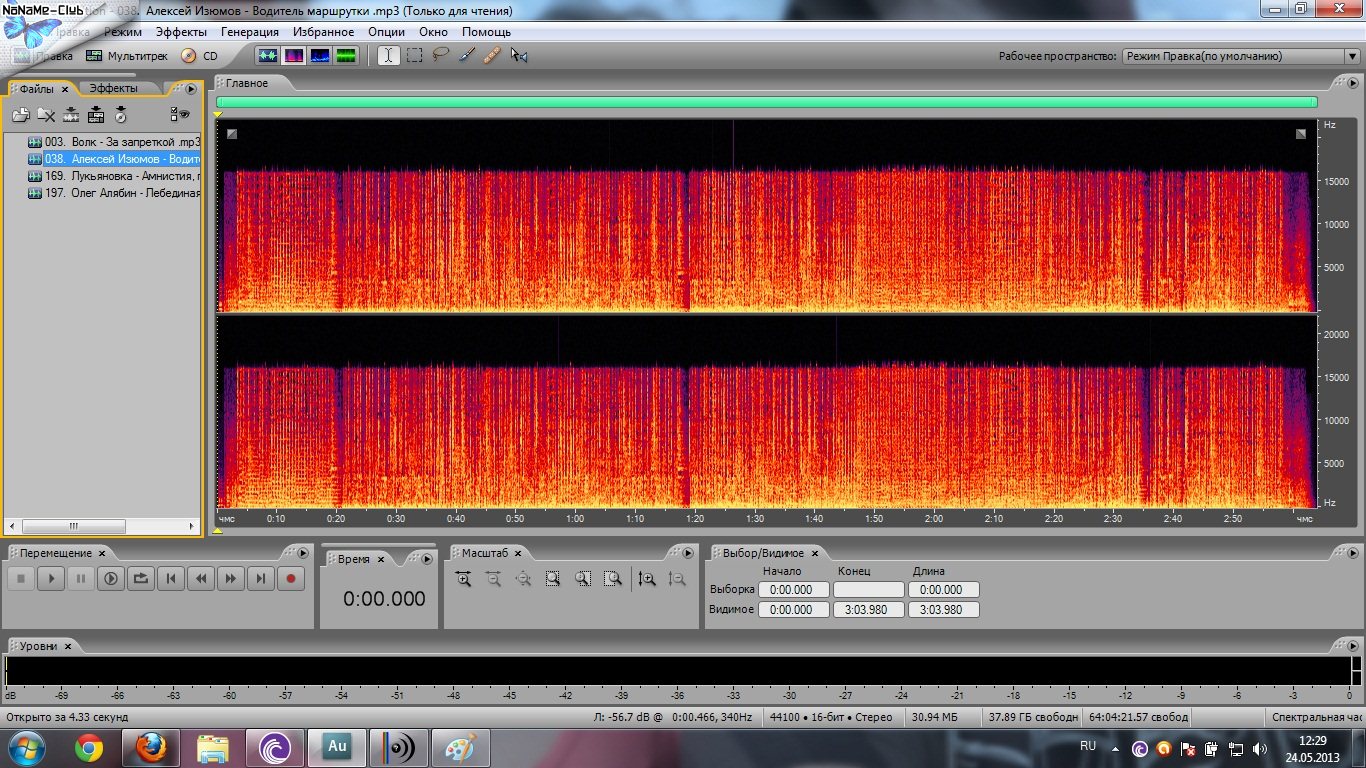Click Выборка Длина time field

[943, 590]
